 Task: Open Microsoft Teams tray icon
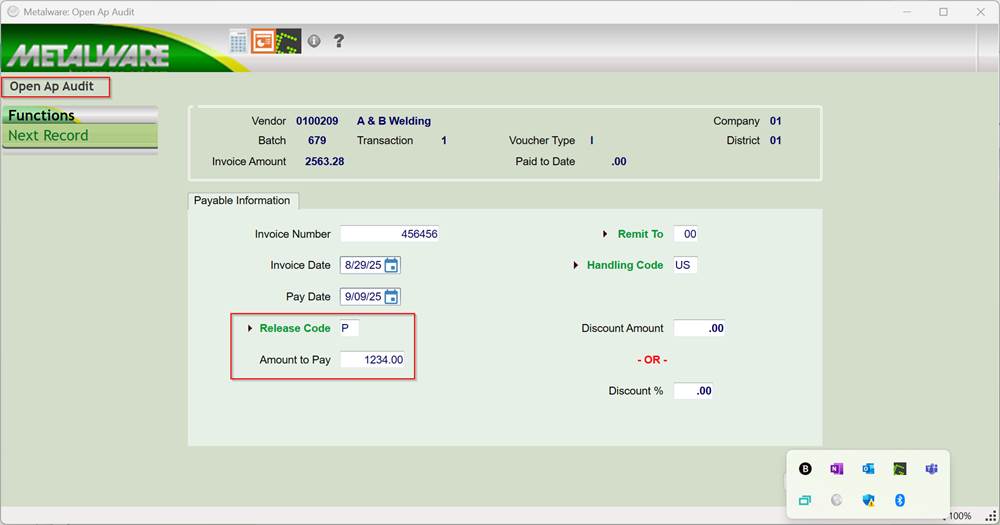click(x=931, y=469)
